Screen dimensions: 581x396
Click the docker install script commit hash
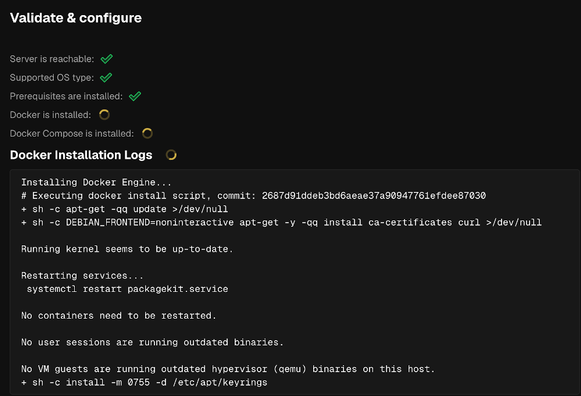[374, 196]
